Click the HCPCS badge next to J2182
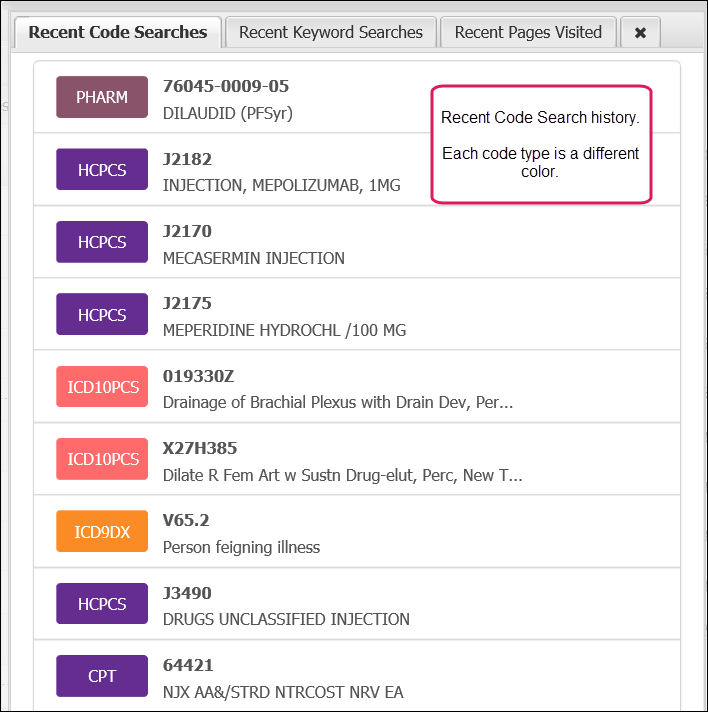The width and height of the screenshot is (708, 712). pyautogui.click(x=102, y=170)
